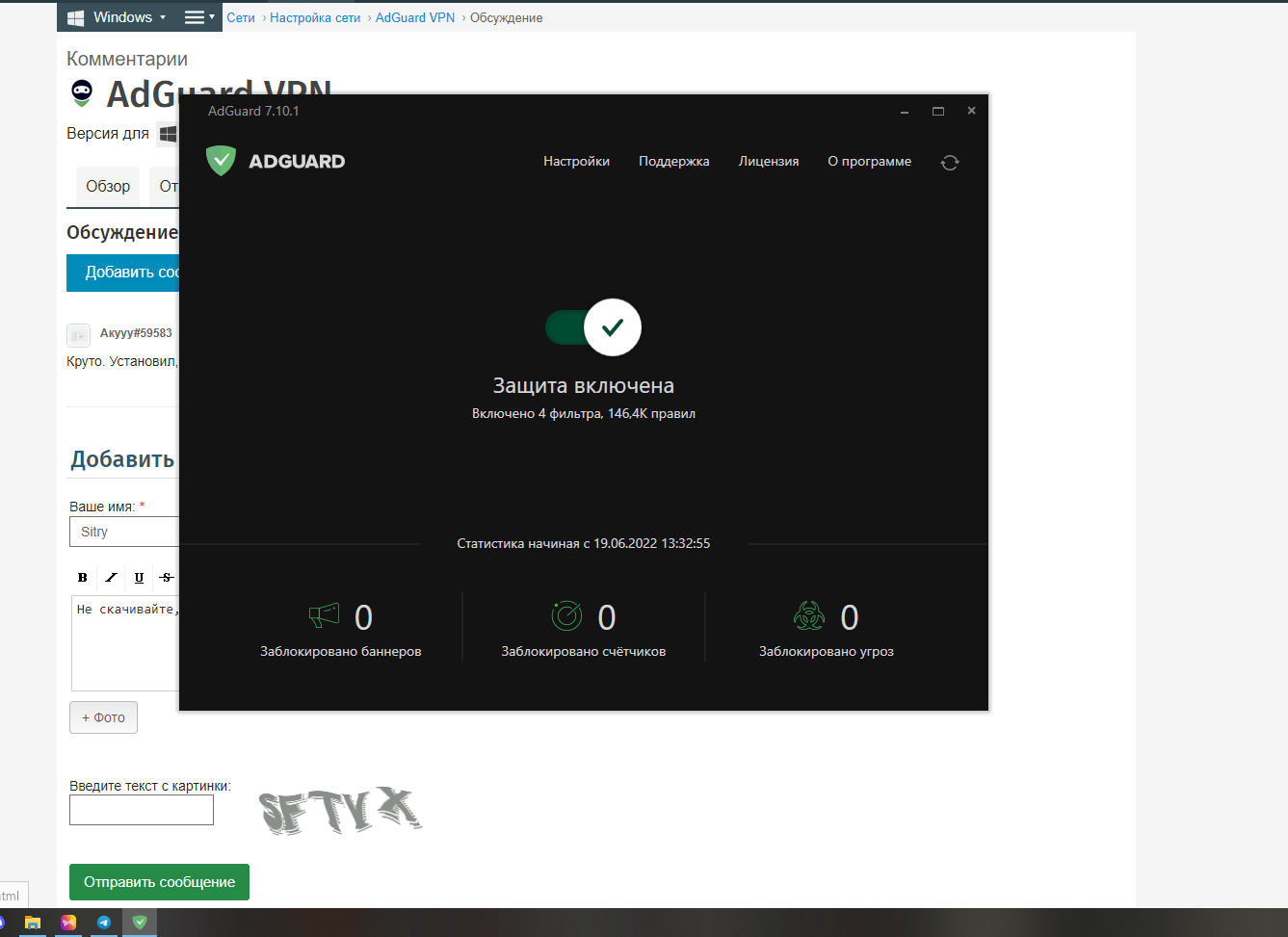Click the Акууу#59583 commenter name
The image size is (1288, 937).
pyautogui.click(x=136, y=333)
